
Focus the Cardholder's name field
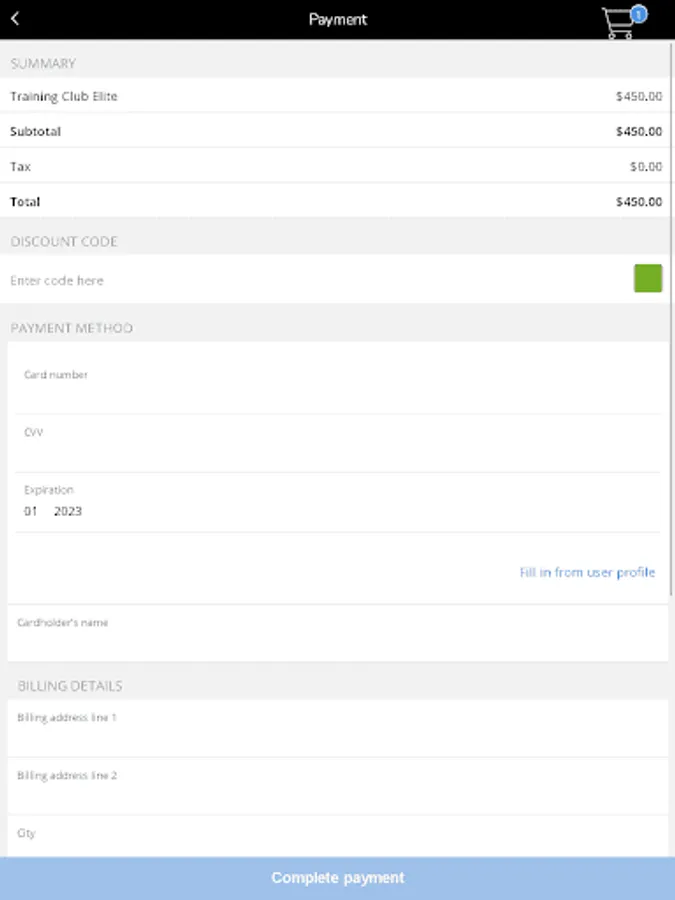[338, 640]
